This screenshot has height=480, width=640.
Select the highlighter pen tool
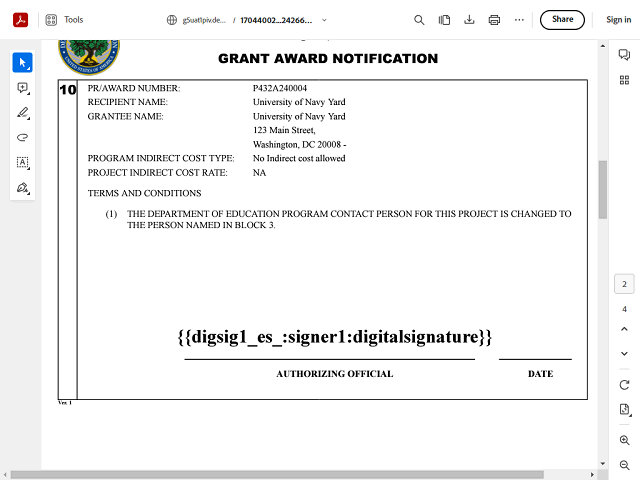(x=22, y=113)
